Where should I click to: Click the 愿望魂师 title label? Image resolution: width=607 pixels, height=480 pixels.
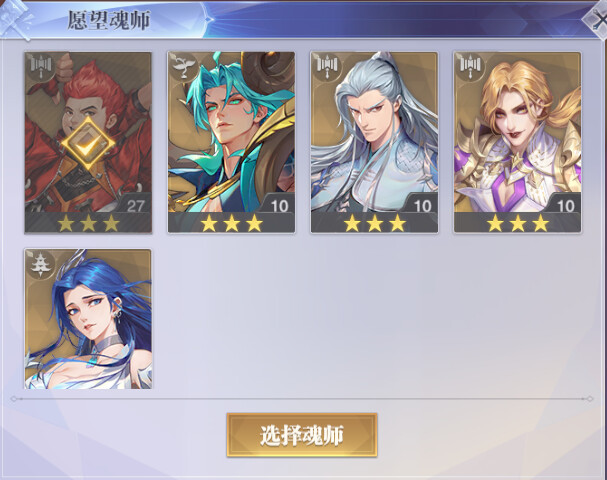(109, 20)
